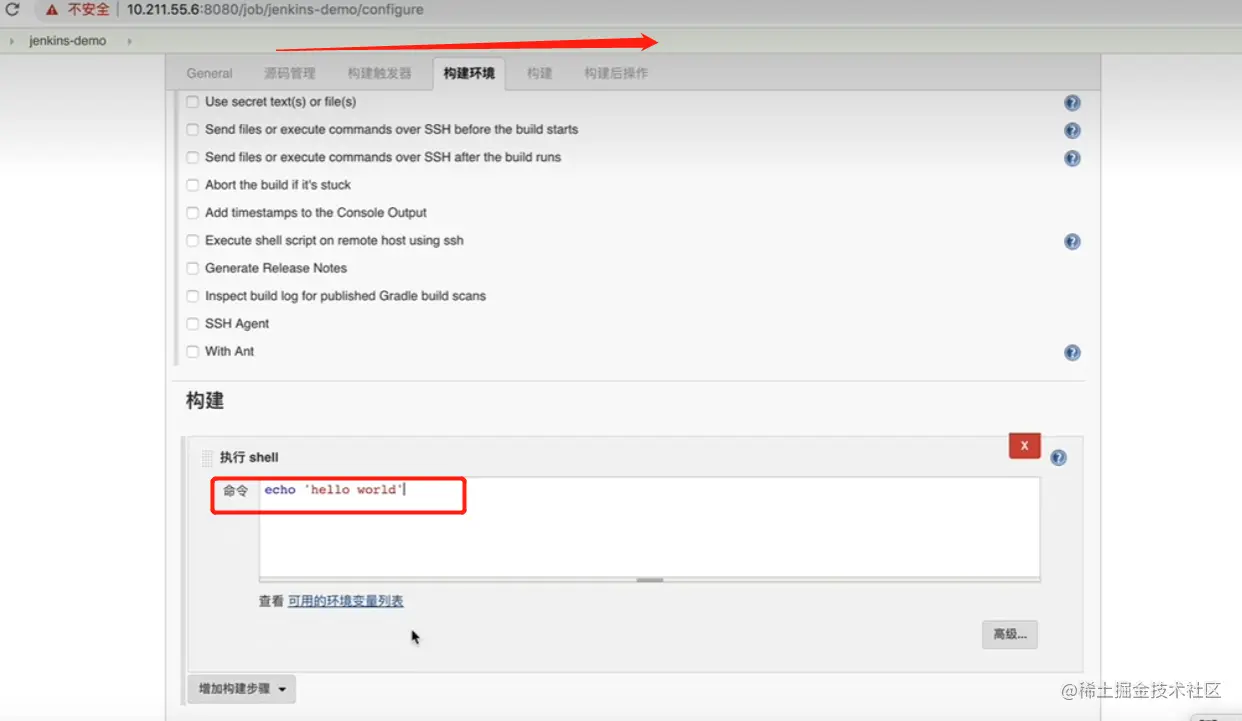Viewport: 1242px width, 721px height.
Task: Open help for Execute shell script on remote host
Action: 1072,241
